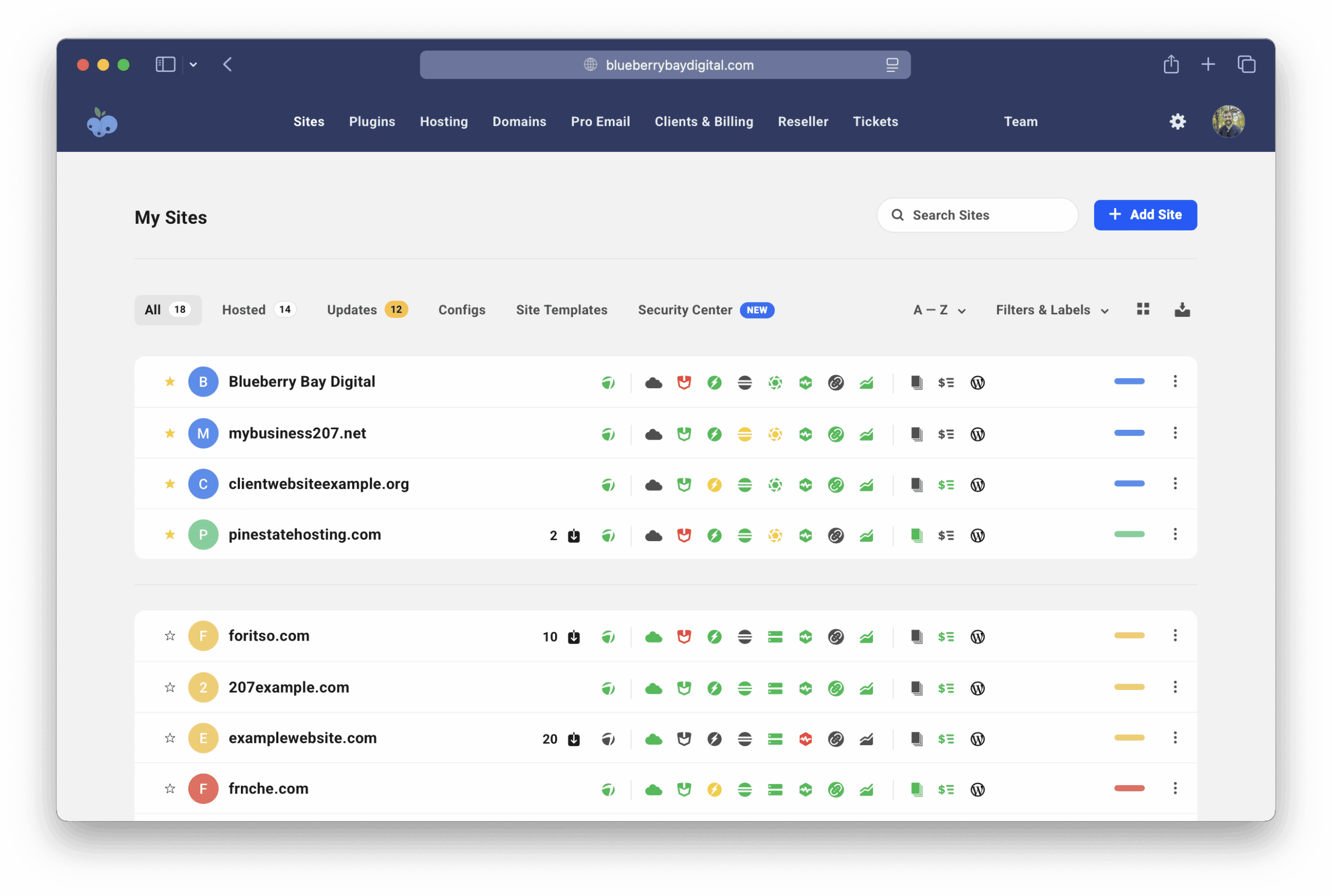Star the 207example.com site
Screen dimensions: 1332x896
170,687
